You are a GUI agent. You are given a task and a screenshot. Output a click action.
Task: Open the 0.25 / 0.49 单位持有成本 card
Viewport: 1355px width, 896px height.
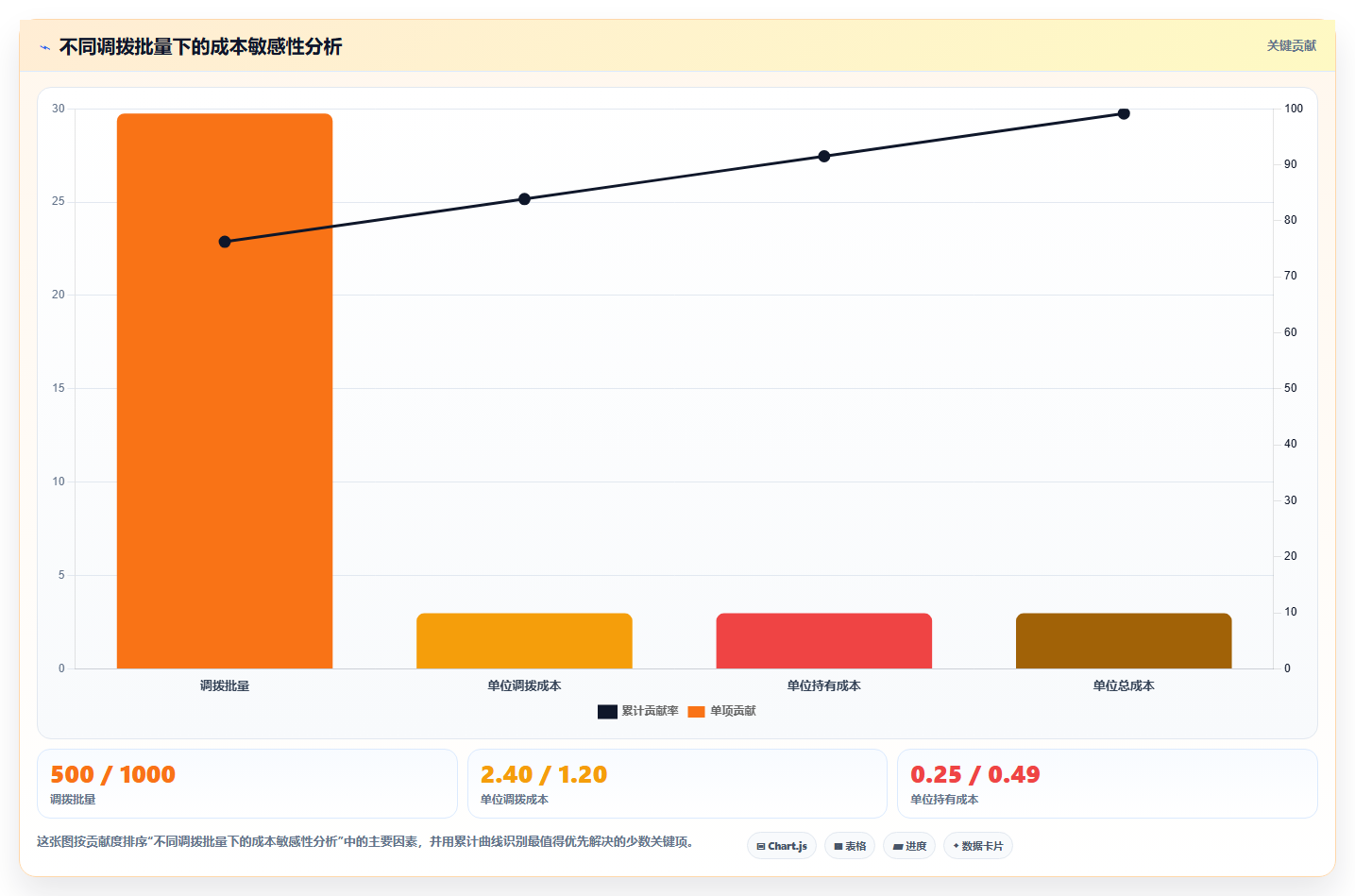click(1108, 784)
